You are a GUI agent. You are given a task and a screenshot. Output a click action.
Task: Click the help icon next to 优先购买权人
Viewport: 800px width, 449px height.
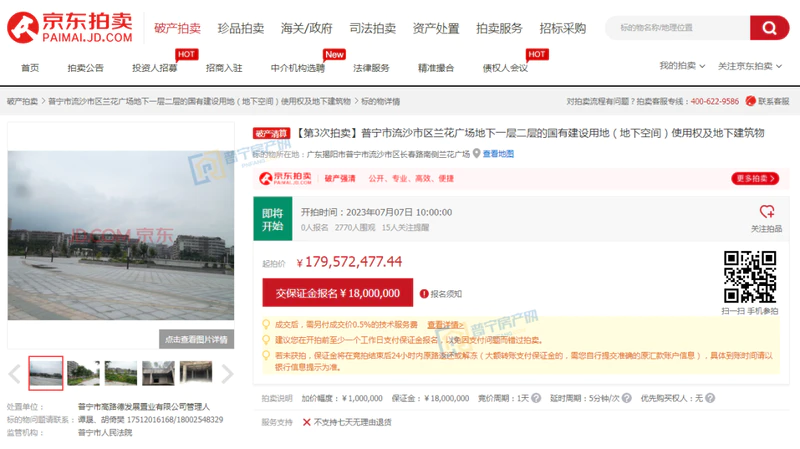710,398
